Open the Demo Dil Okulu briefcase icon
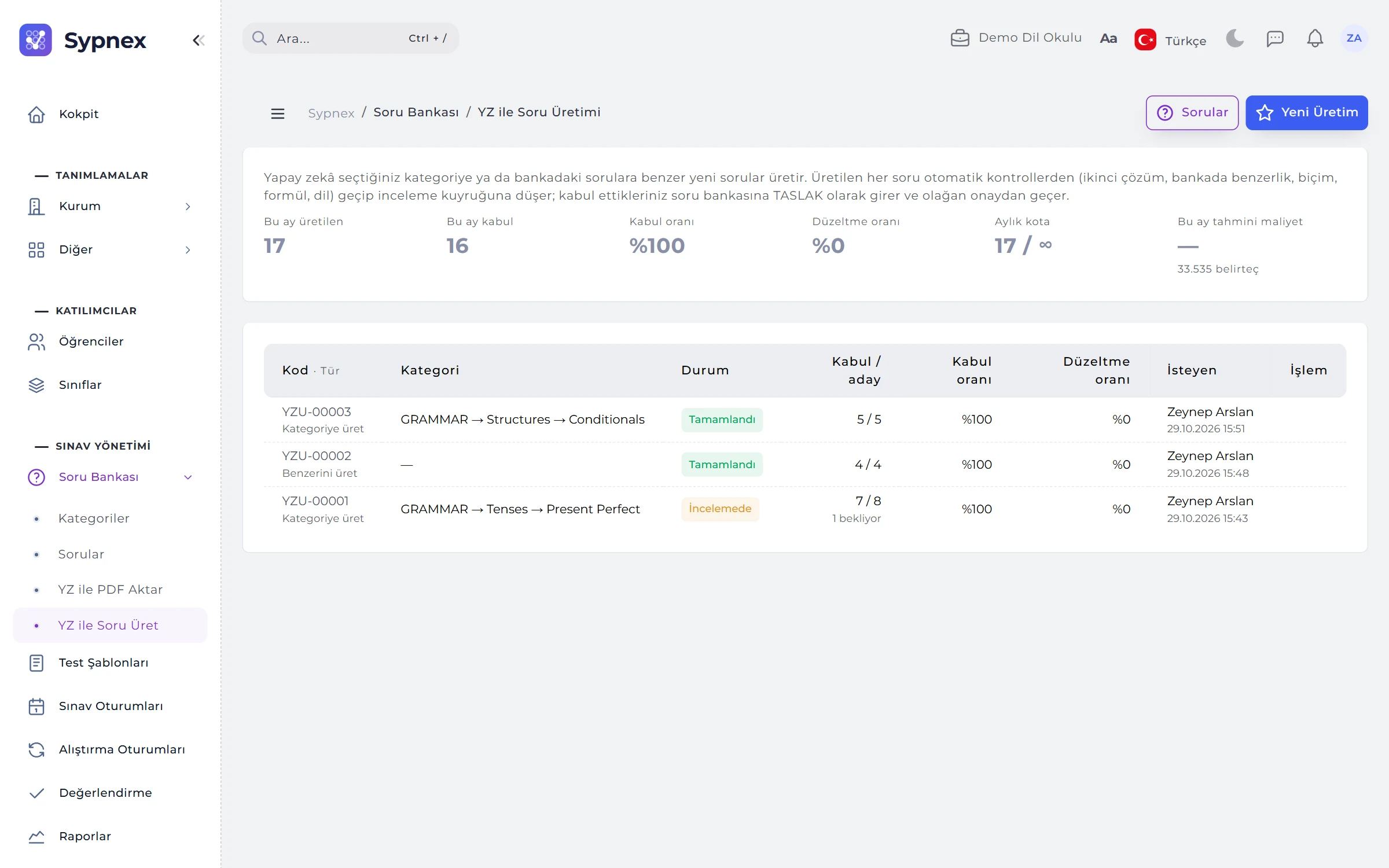1389x868 pixels. point(960,38)
